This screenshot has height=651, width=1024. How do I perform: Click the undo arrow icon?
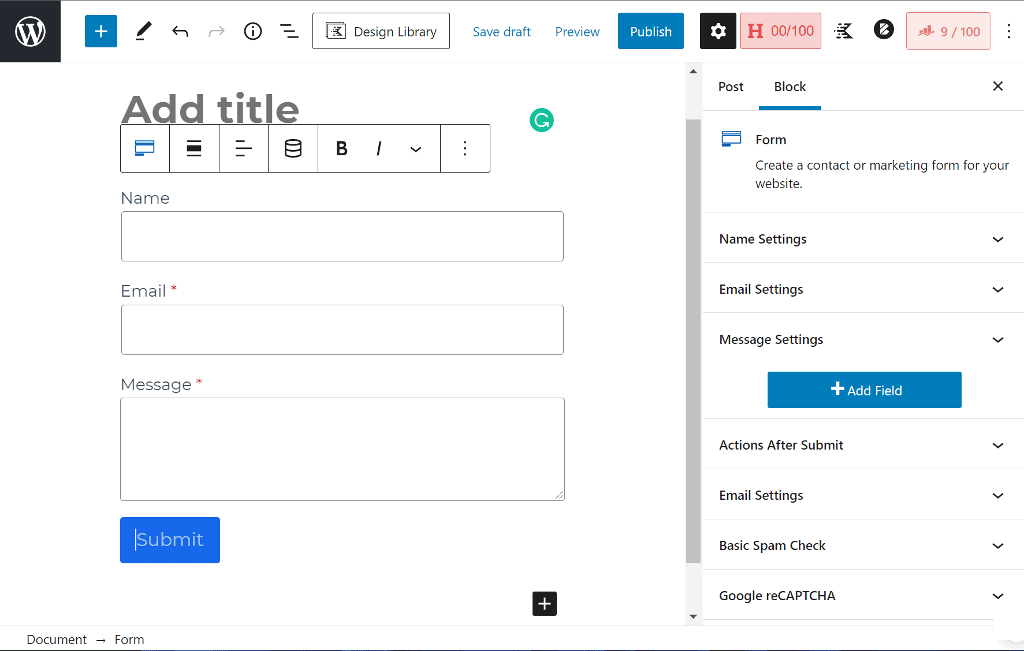click(180, 31)
